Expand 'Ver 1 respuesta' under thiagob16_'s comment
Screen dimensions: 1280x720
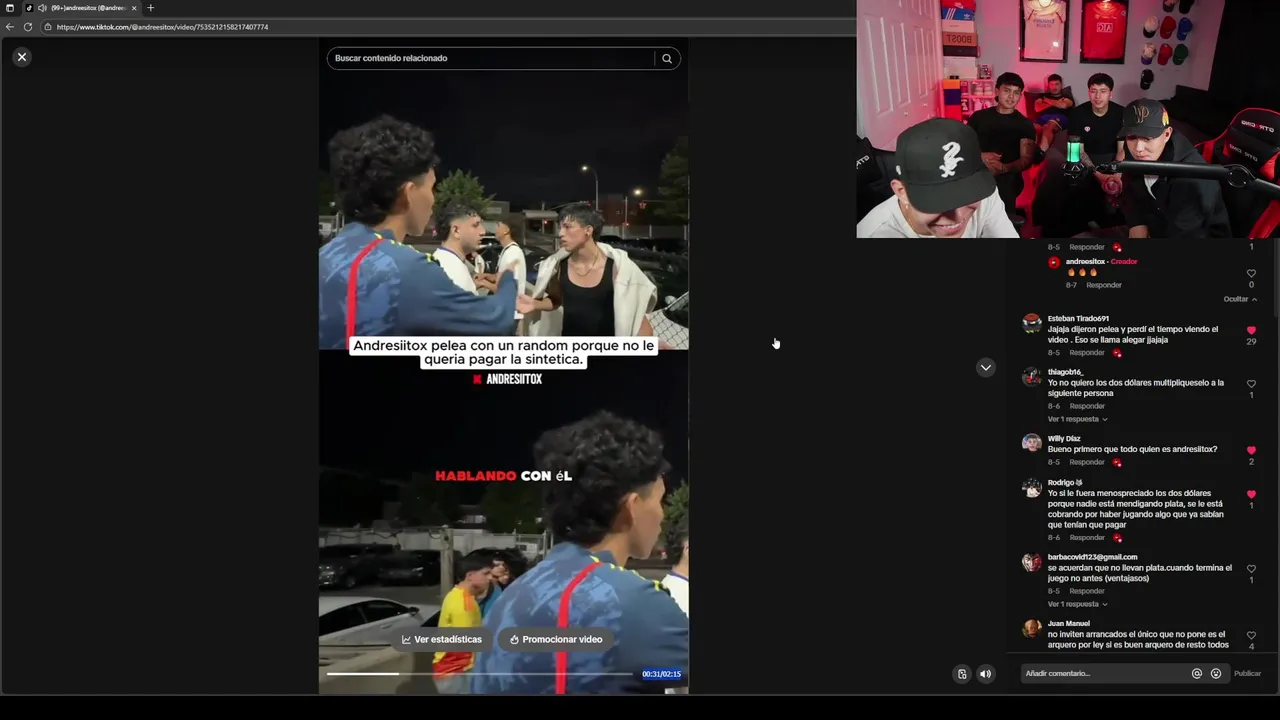tap(1077, 419)
